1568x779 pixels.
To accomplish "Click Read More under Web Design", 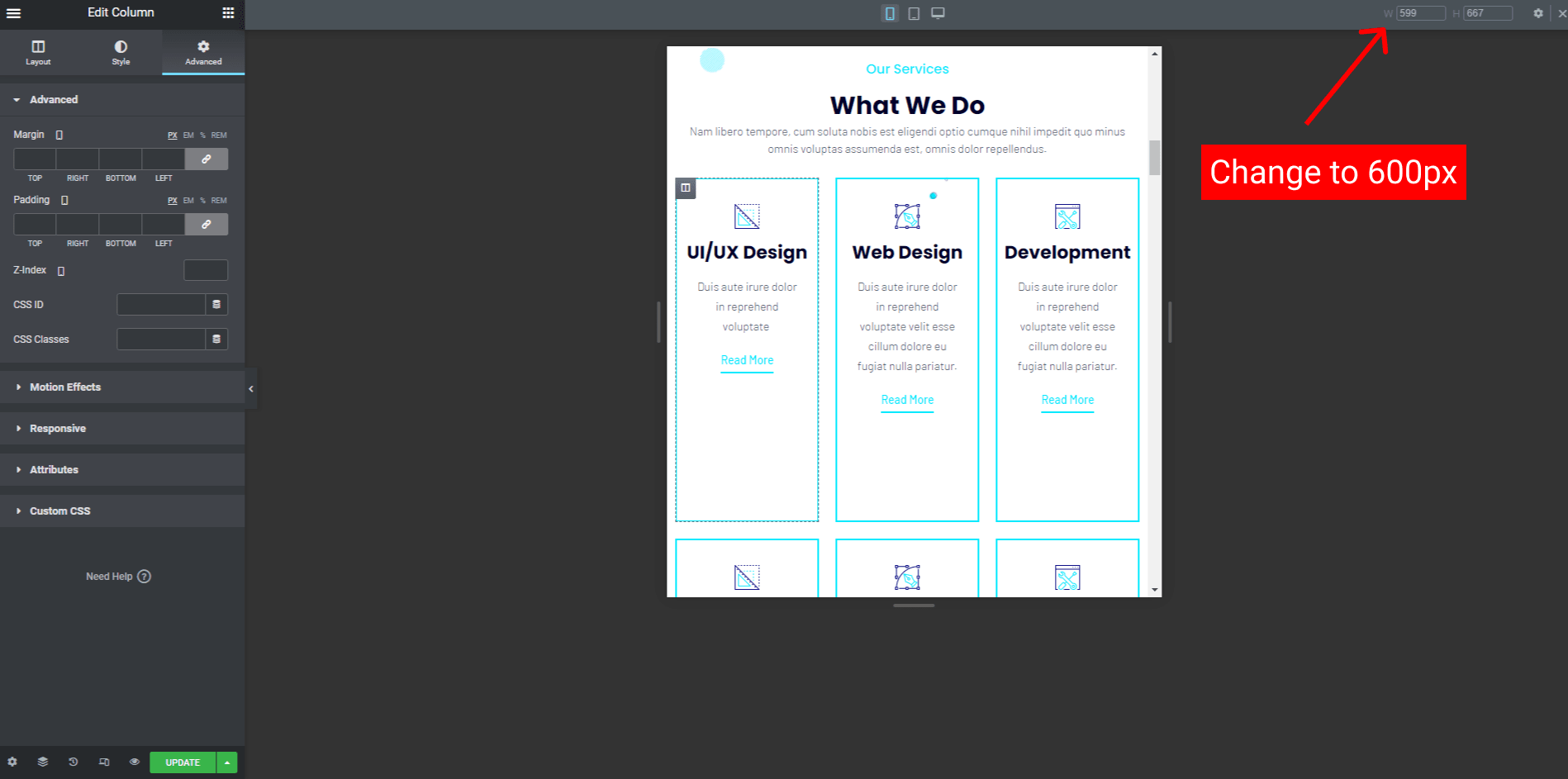I will 907,400.
